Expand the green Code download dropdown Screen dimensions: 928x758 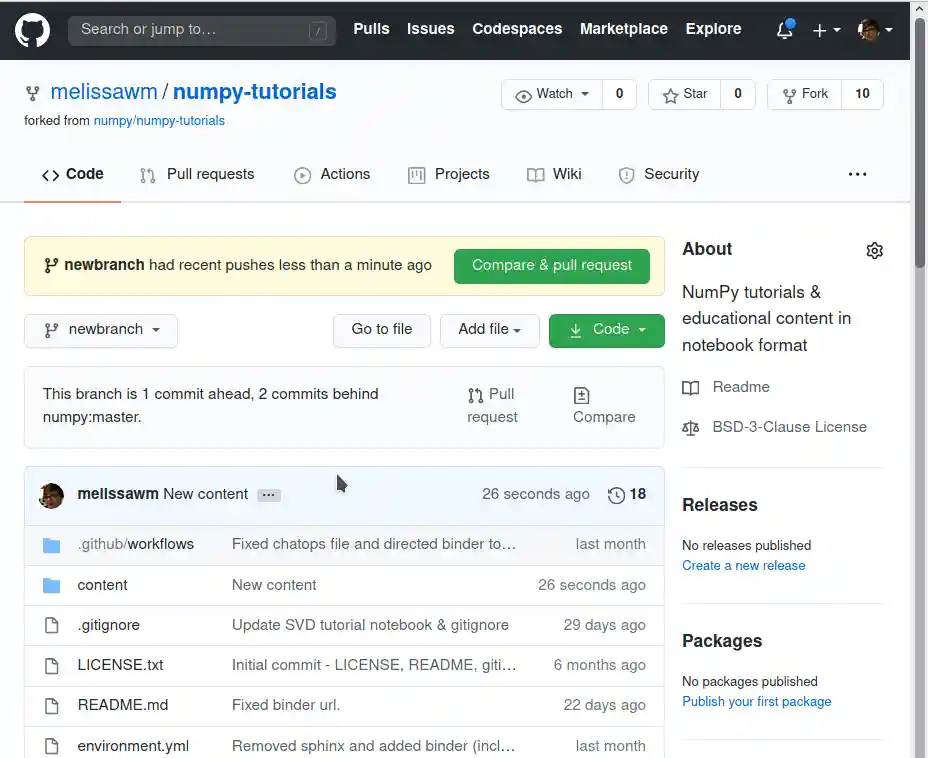click(606, 330)
